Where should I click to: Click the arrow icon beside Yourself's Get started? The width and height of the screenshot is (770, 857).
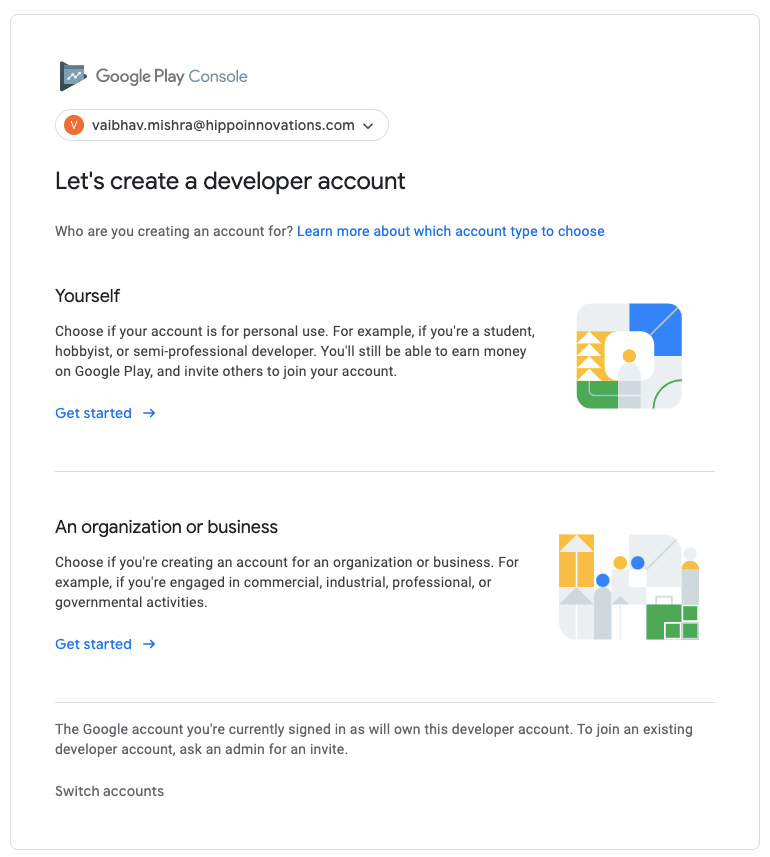[149, 413]
